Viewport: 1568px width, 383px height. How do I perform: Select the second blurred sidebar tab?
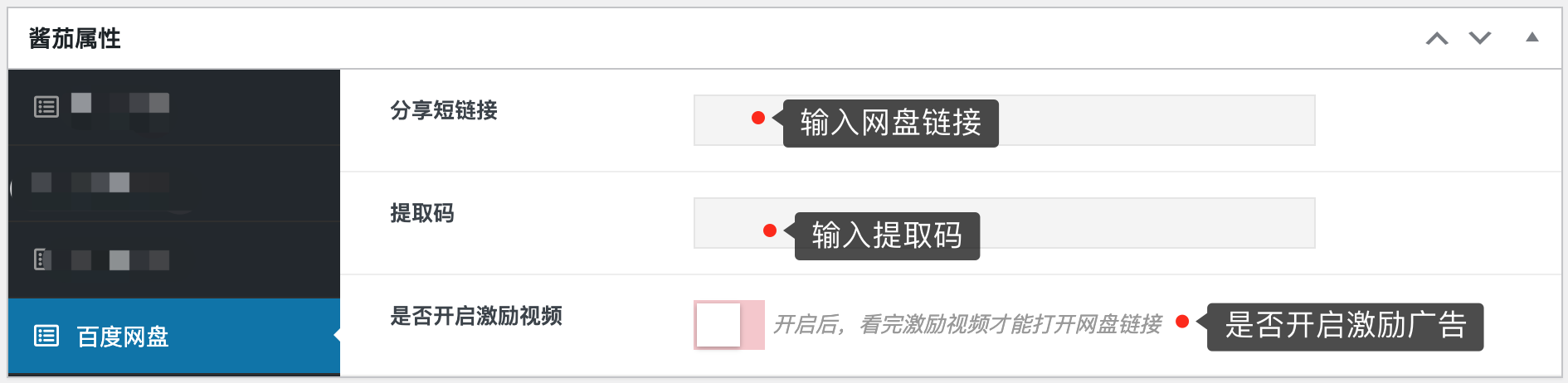tap(174, 183)
